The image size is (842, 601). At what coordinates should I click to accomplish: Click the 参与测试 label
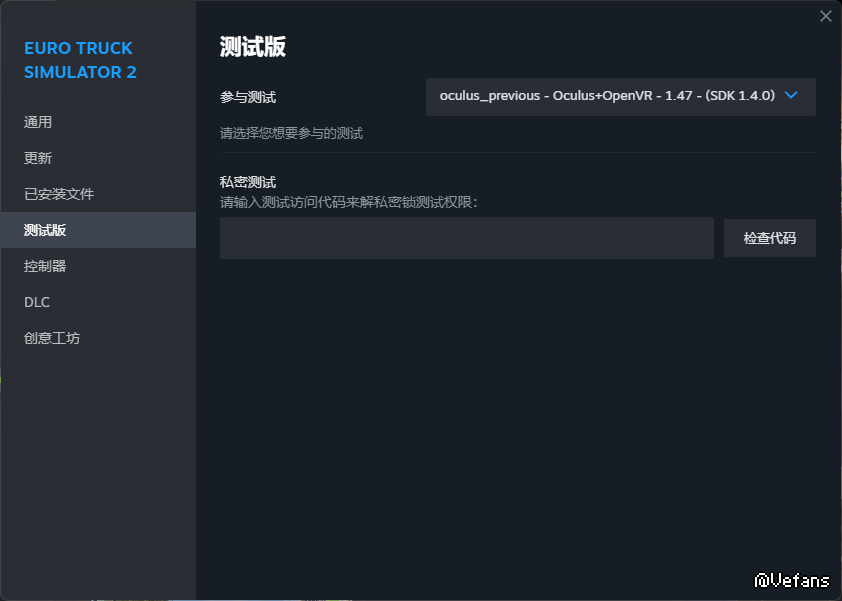(x=248, y=98)
